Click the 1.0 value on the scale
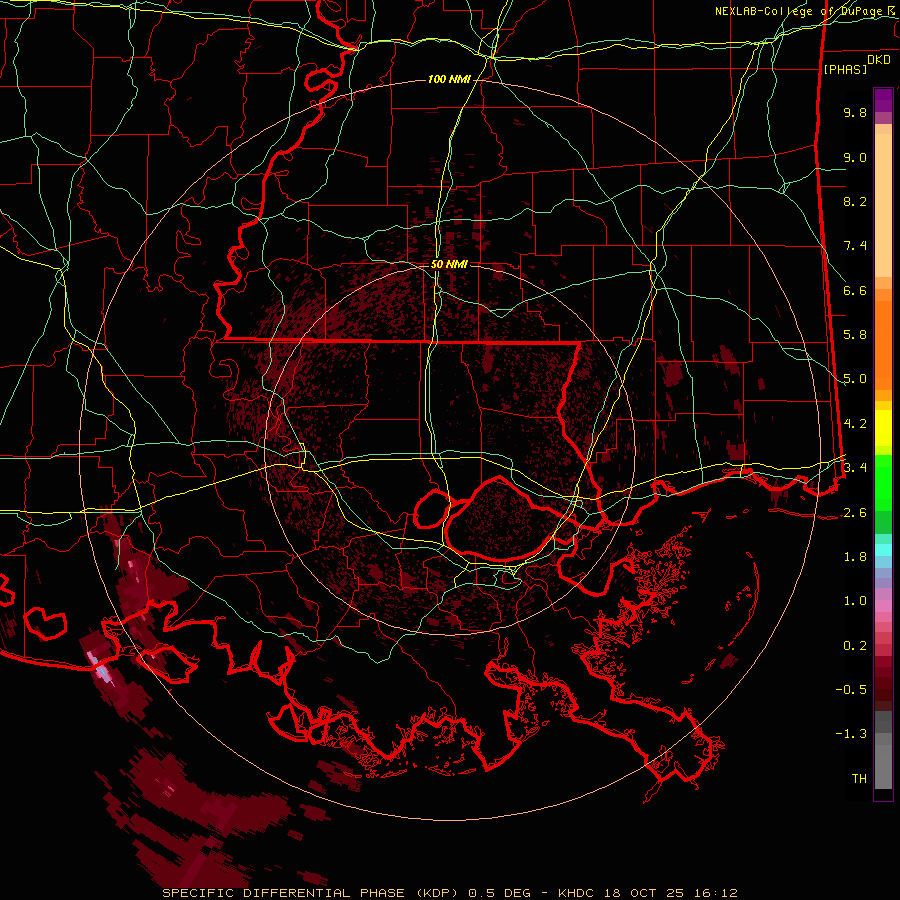Screen dimensions: 900x900 click(x=855, y=601)
